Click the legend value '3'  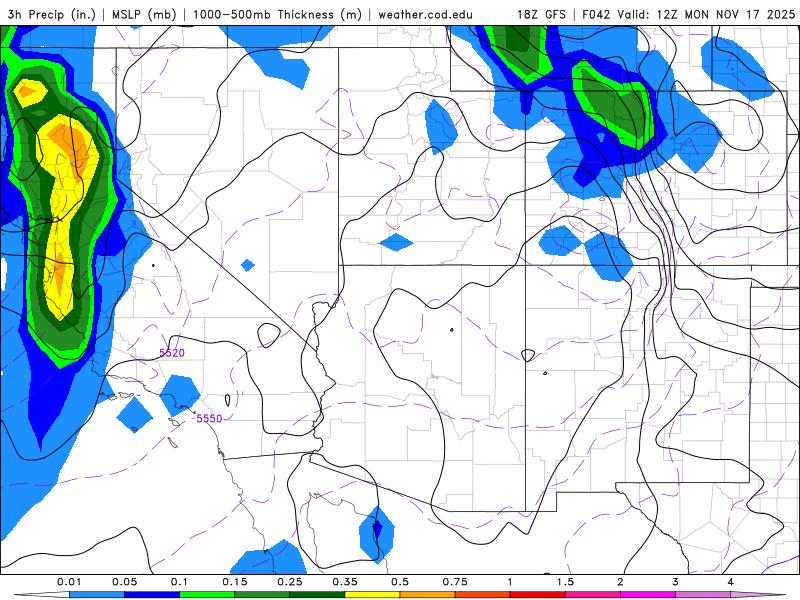(676, 582)
